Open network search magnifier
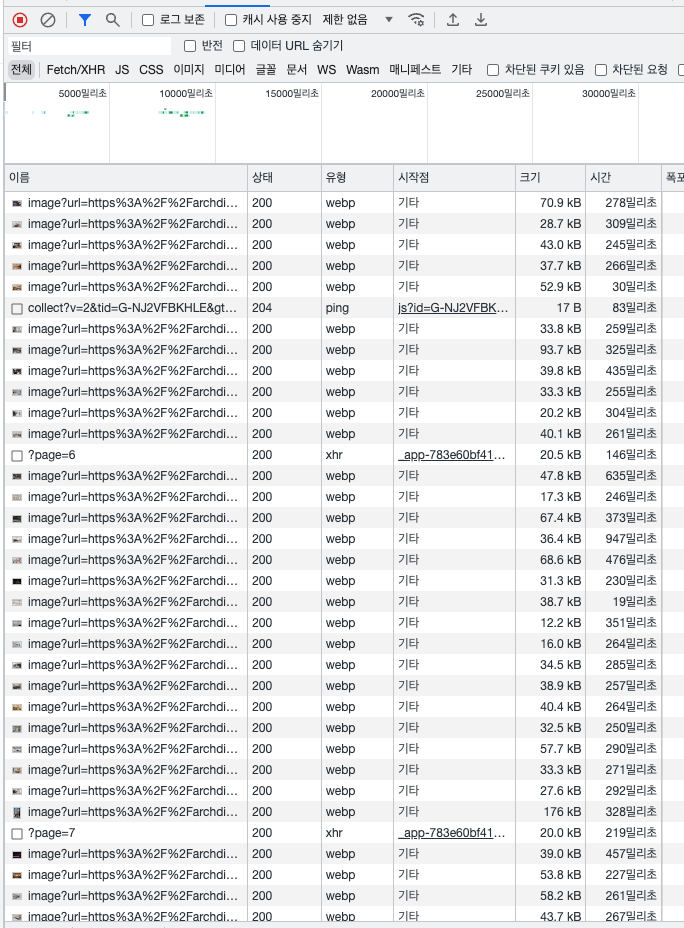The image size is (684, 928). tap(112, 20)
